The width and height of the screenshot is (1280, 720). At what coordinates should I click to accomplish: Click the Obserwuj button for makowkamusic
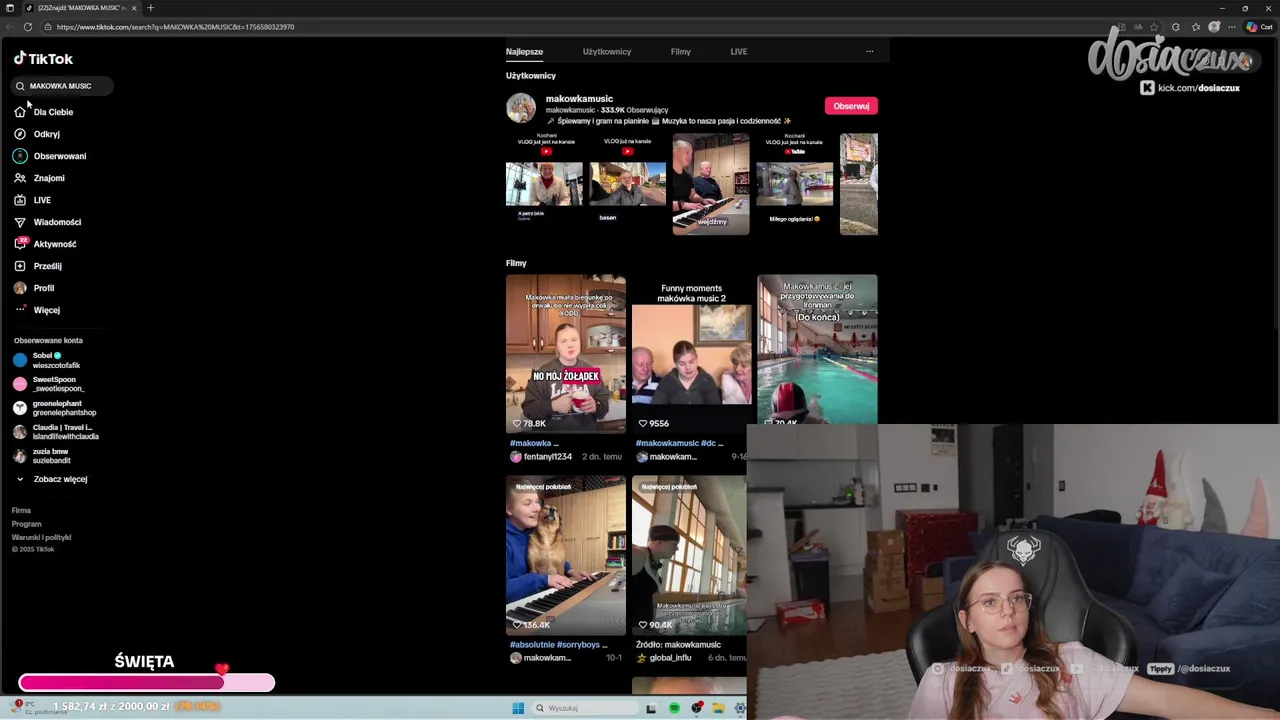pyautogui.click(x=851, y=106)
